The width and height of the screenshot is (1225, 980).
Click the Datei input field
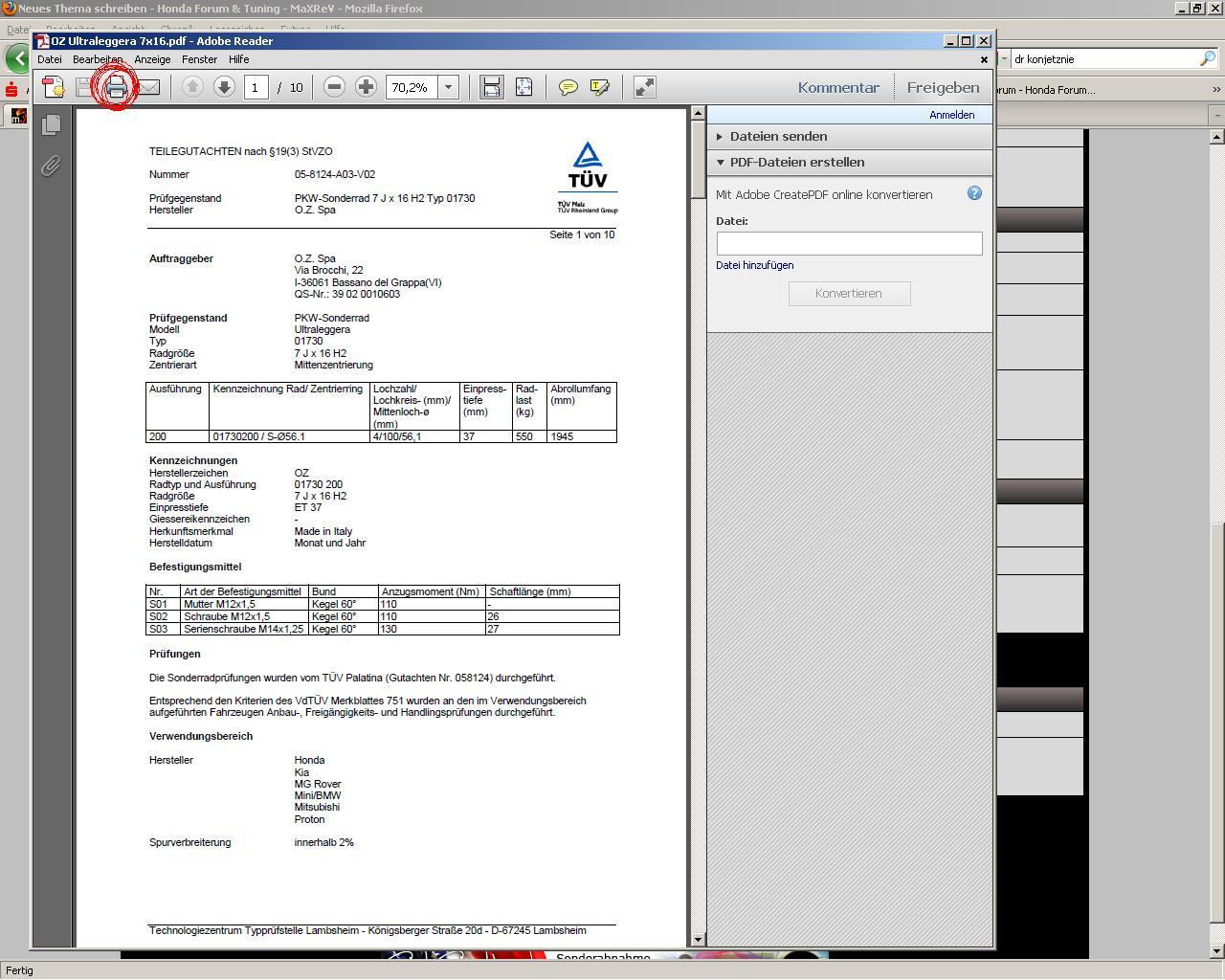(849, 243)
